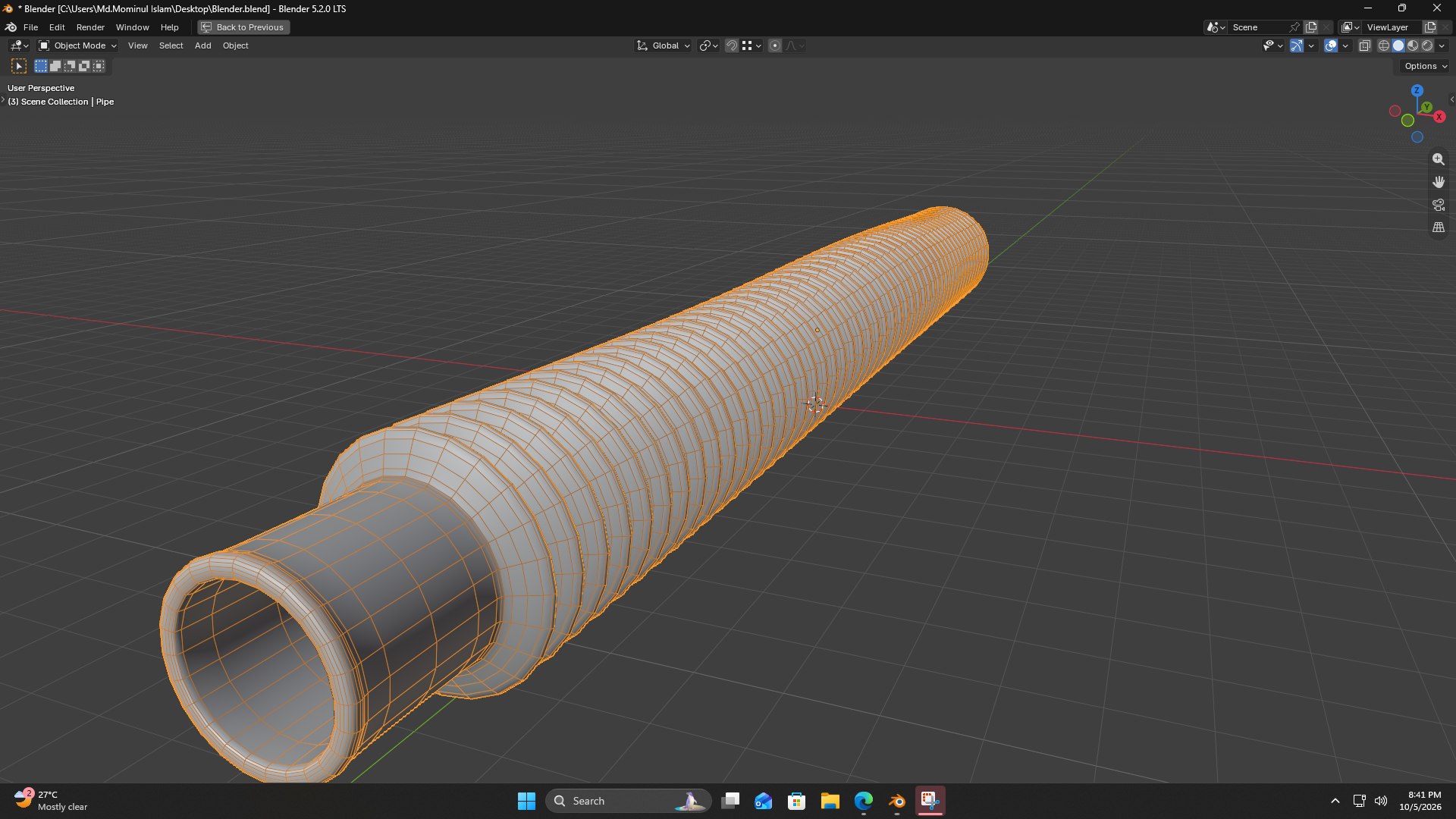The height and width of the screenshot is (819, 1456).
Task: Open object types visibility dropdown
Action: [x=1272, y=45]
